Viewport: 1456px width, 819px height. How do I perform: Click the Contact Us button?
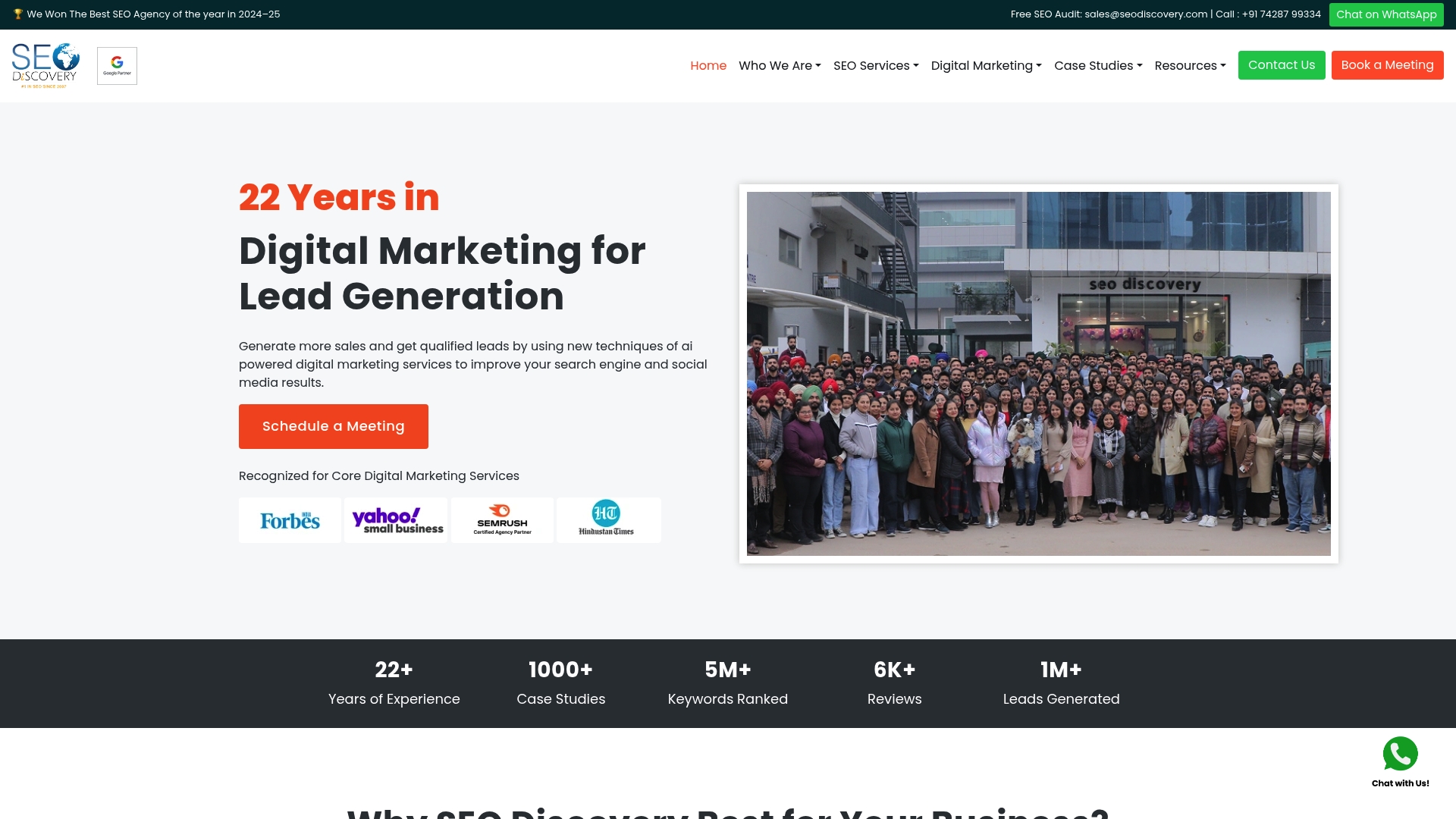click(1282, 65)
